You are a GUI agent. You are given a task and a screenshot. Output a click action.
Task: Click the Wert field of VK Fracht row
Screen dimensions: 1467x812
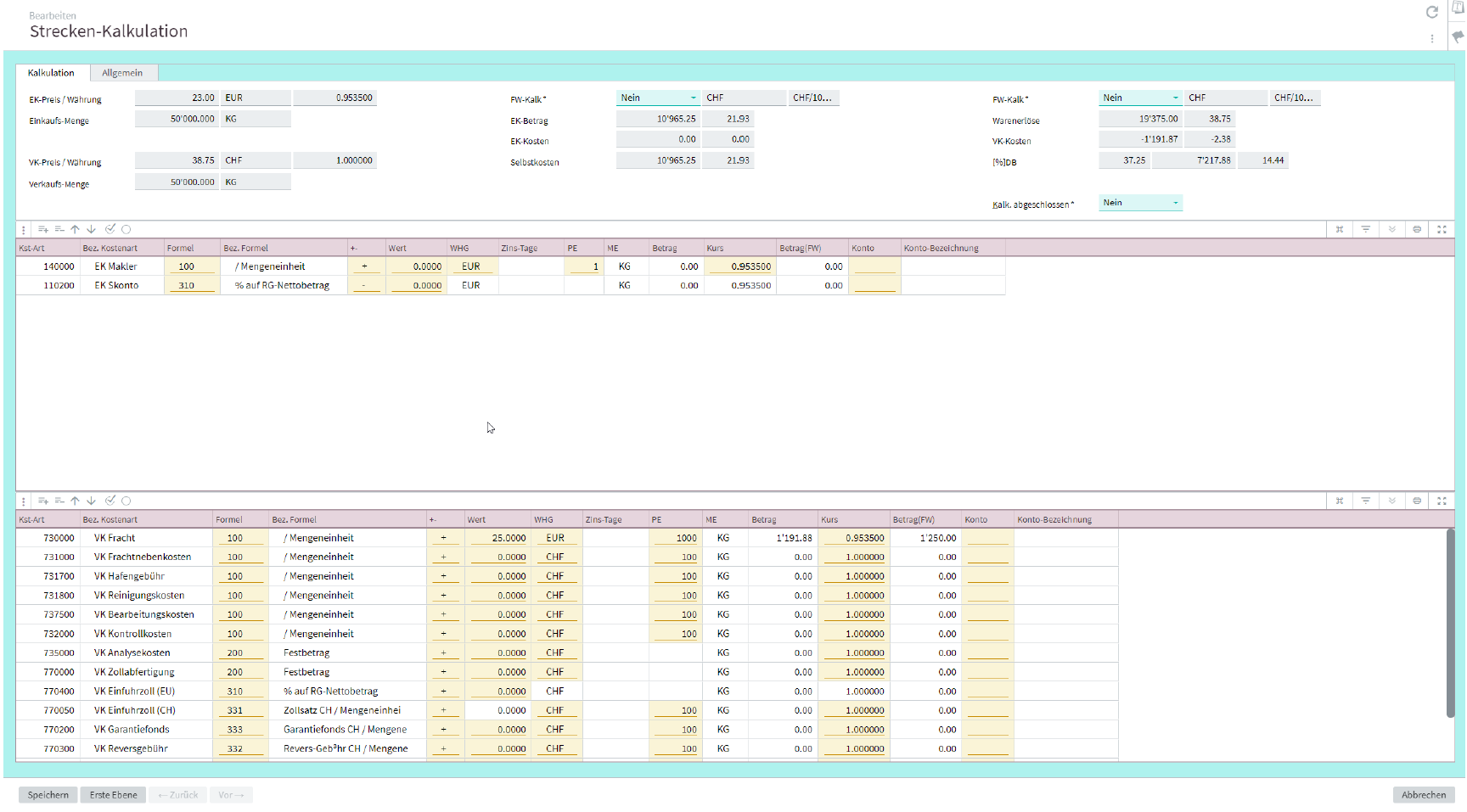498,538
